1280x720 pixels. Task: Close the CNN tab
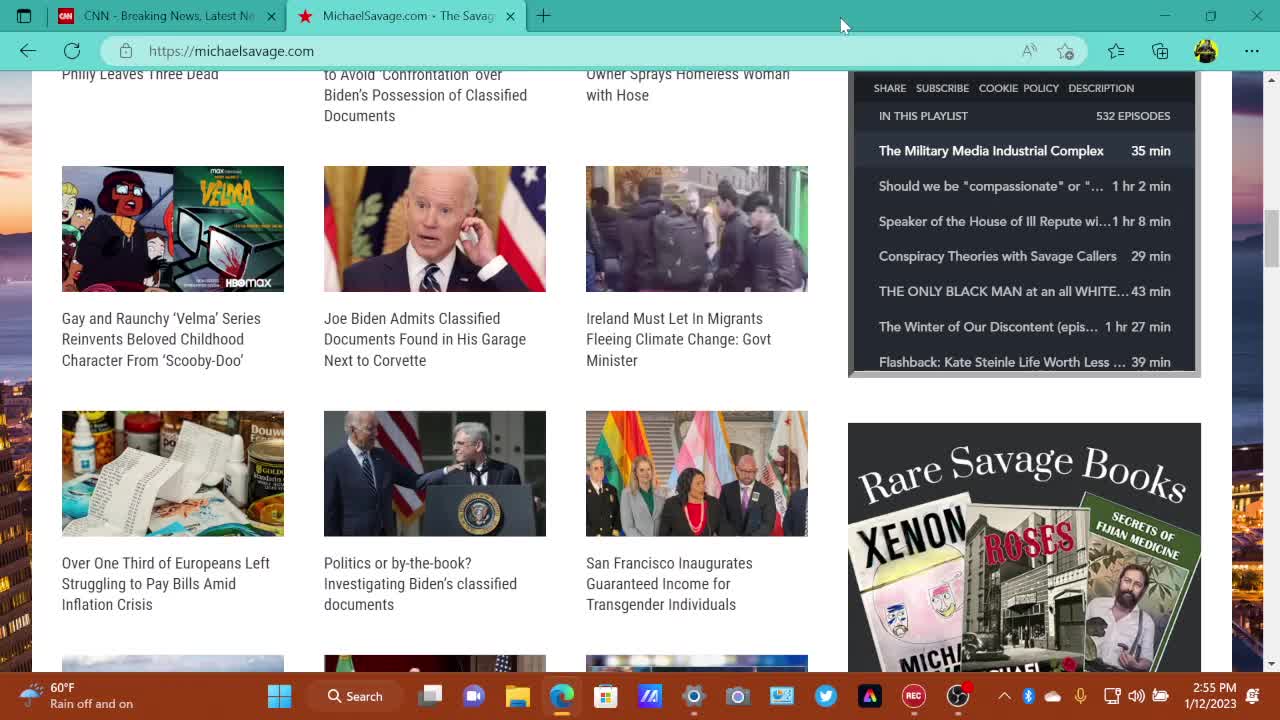click(271, 16)
